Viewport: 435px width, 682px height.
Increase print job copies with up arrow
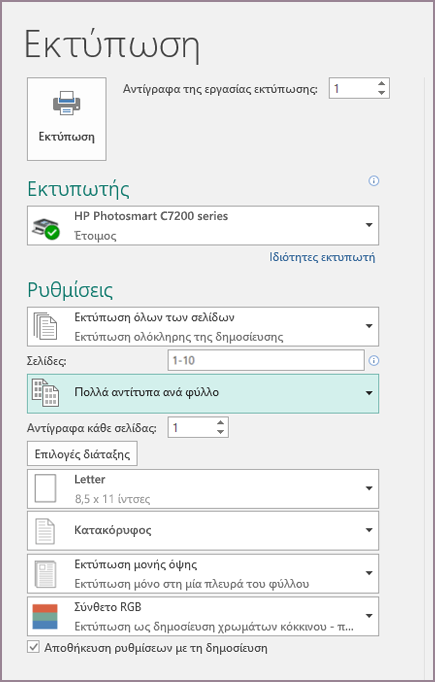coord(381,84)
